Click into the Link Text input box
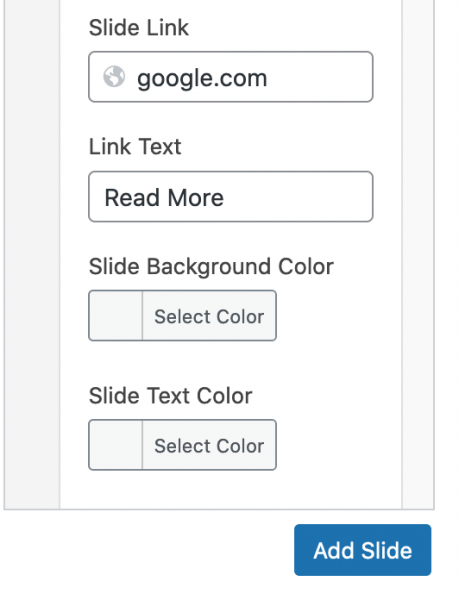This screenshot has height=600, width=459. pos(231,197)
